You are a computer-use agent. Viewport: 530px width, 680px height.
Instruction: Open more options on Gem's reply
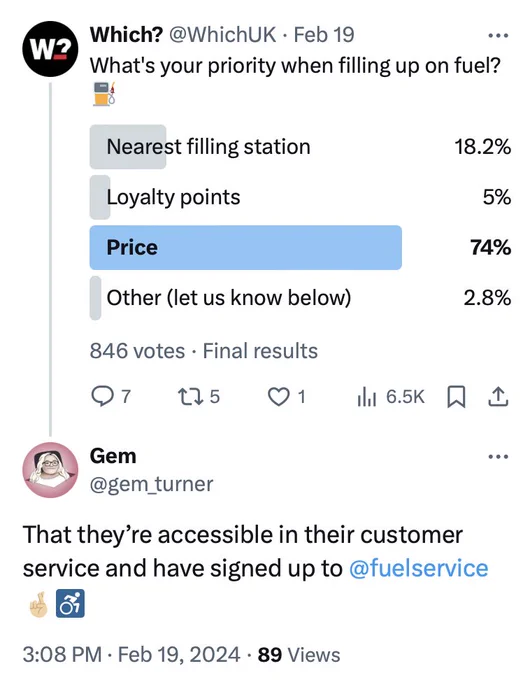click(x=498, y=456)
